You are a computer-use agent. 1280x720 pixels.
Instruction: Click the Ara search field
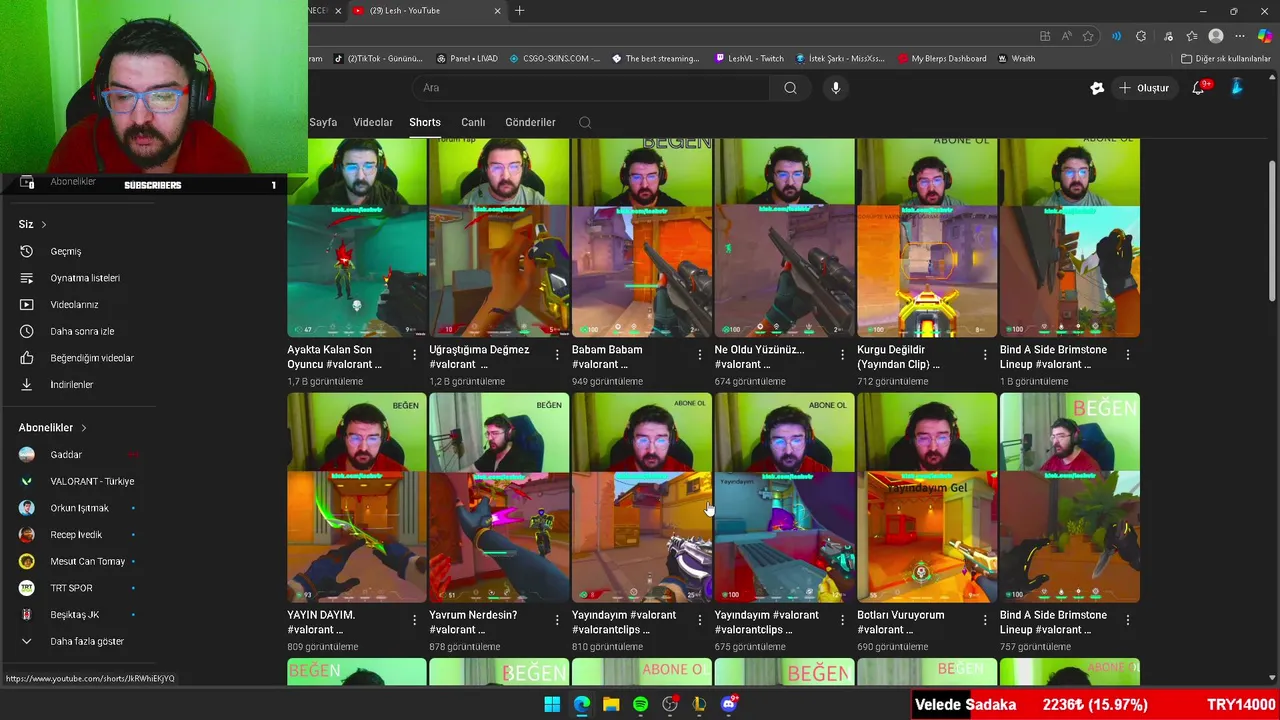(x=592, y=88)
